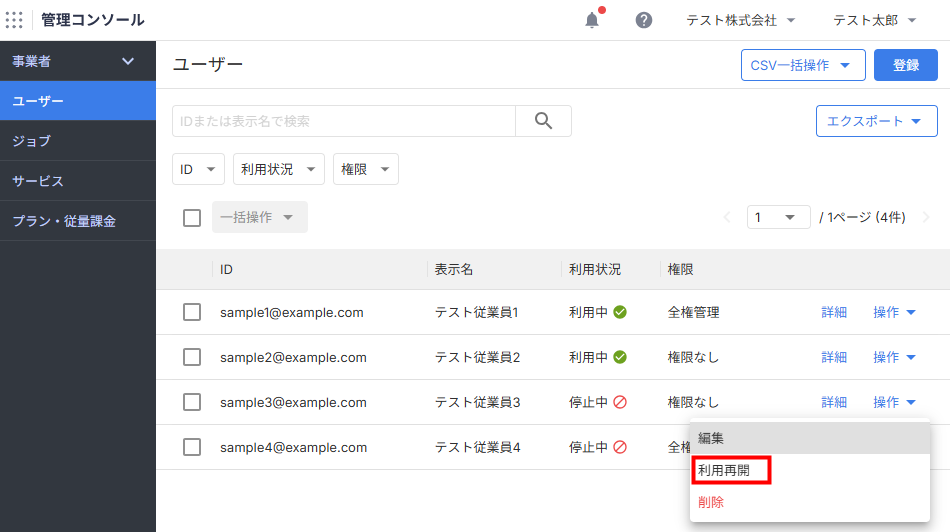
Task: Select 削除 in the operation menu
Action: click(711, 502)
